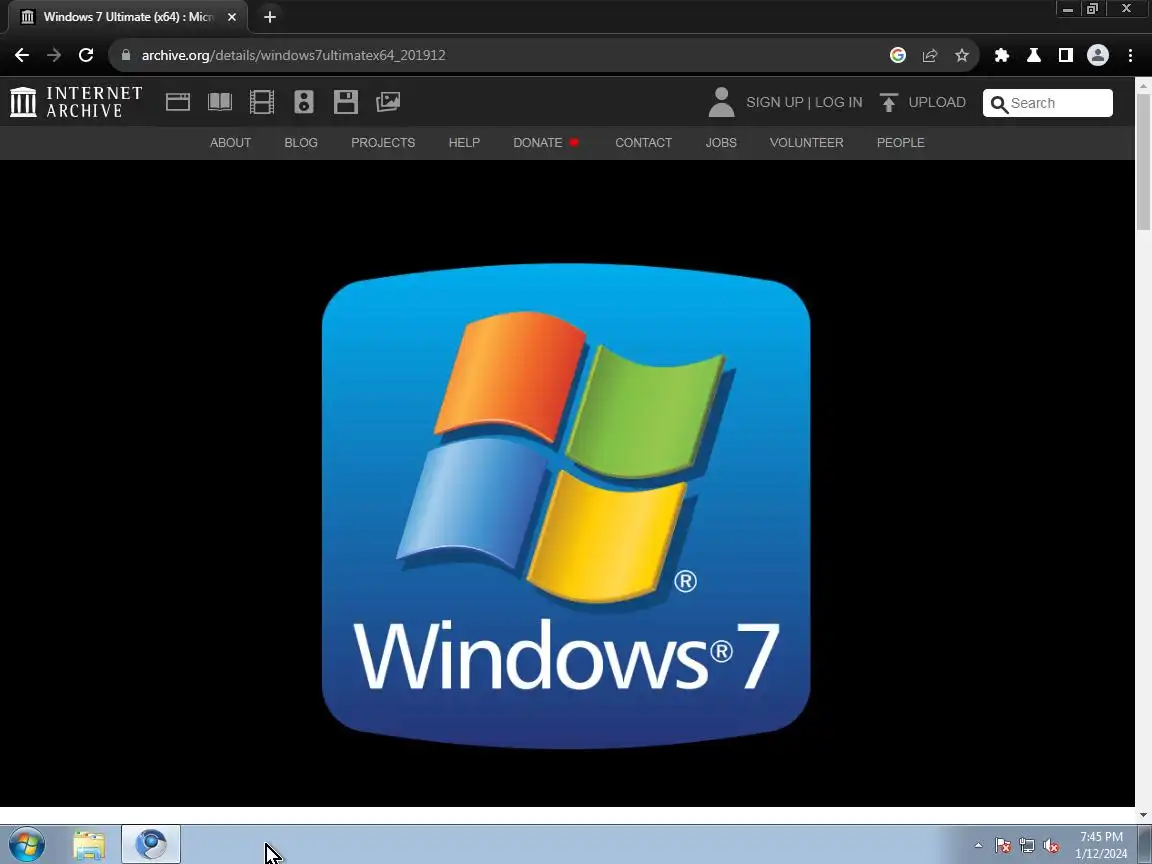Screen dimensions: 1152x864
Task: Open Chrome three-dot menu
Action: (x=1130, y=55)
